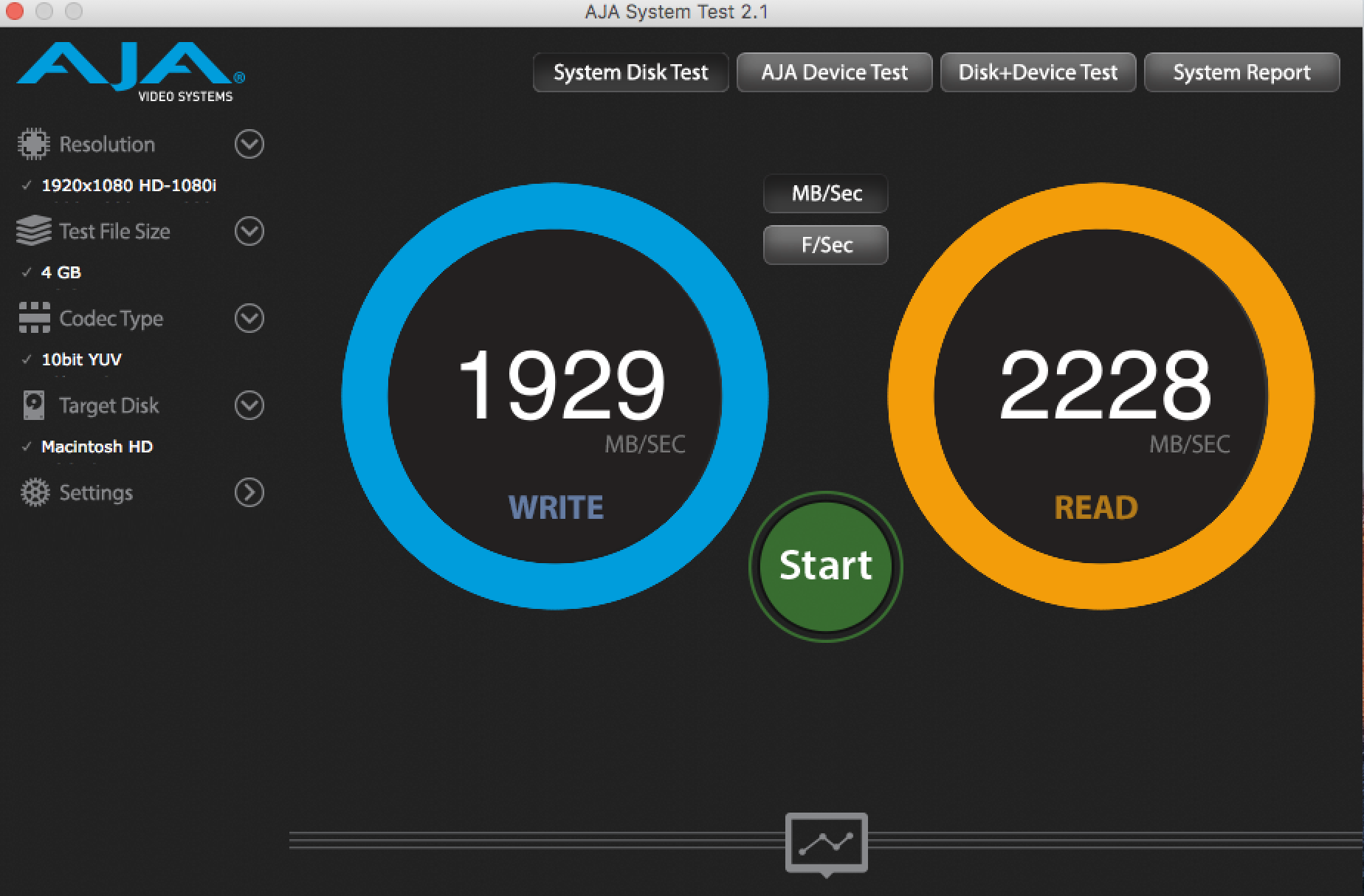Viewport: 1364px width, 896px height.
Task: Click the AJA System Test 2.1 title
Action: [676, 12]
